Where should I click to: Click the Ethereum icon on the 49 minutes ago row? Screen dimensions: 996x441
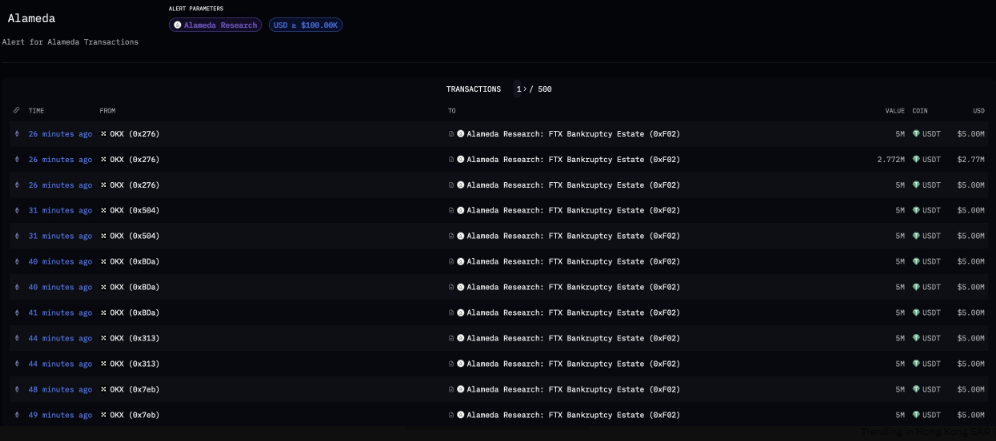pos(17,415)
